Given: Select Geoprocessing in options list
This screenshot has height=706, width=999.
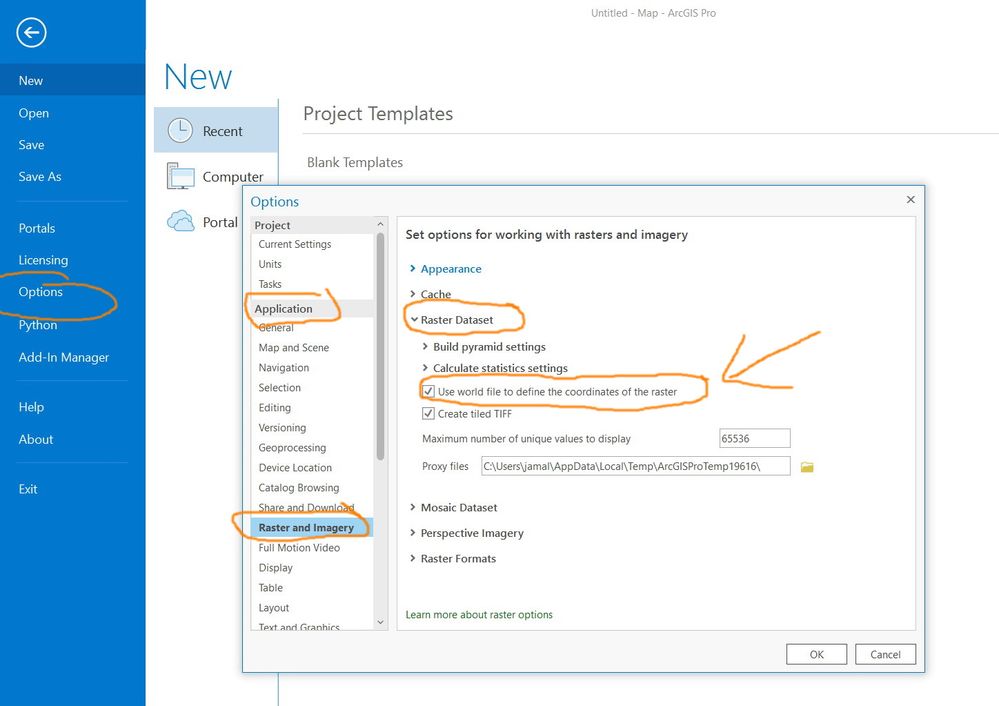Looking at the screenshot, I should click(x=292, y=448).
